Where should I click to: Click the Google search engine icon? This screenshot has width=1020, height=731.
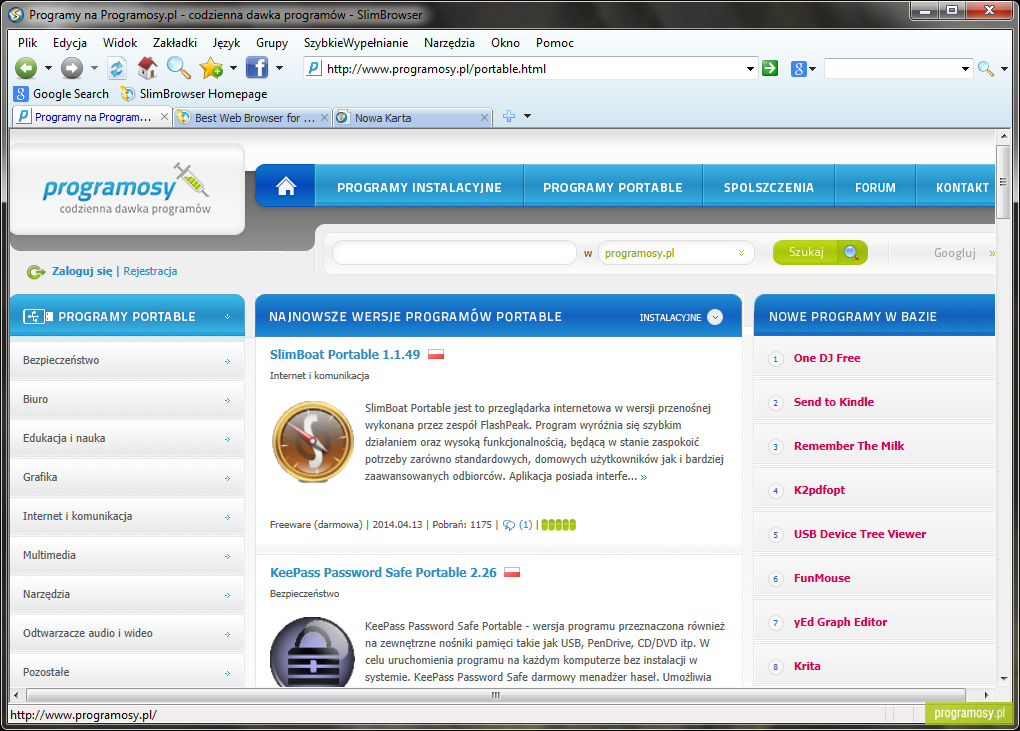[x=798, y=68]
